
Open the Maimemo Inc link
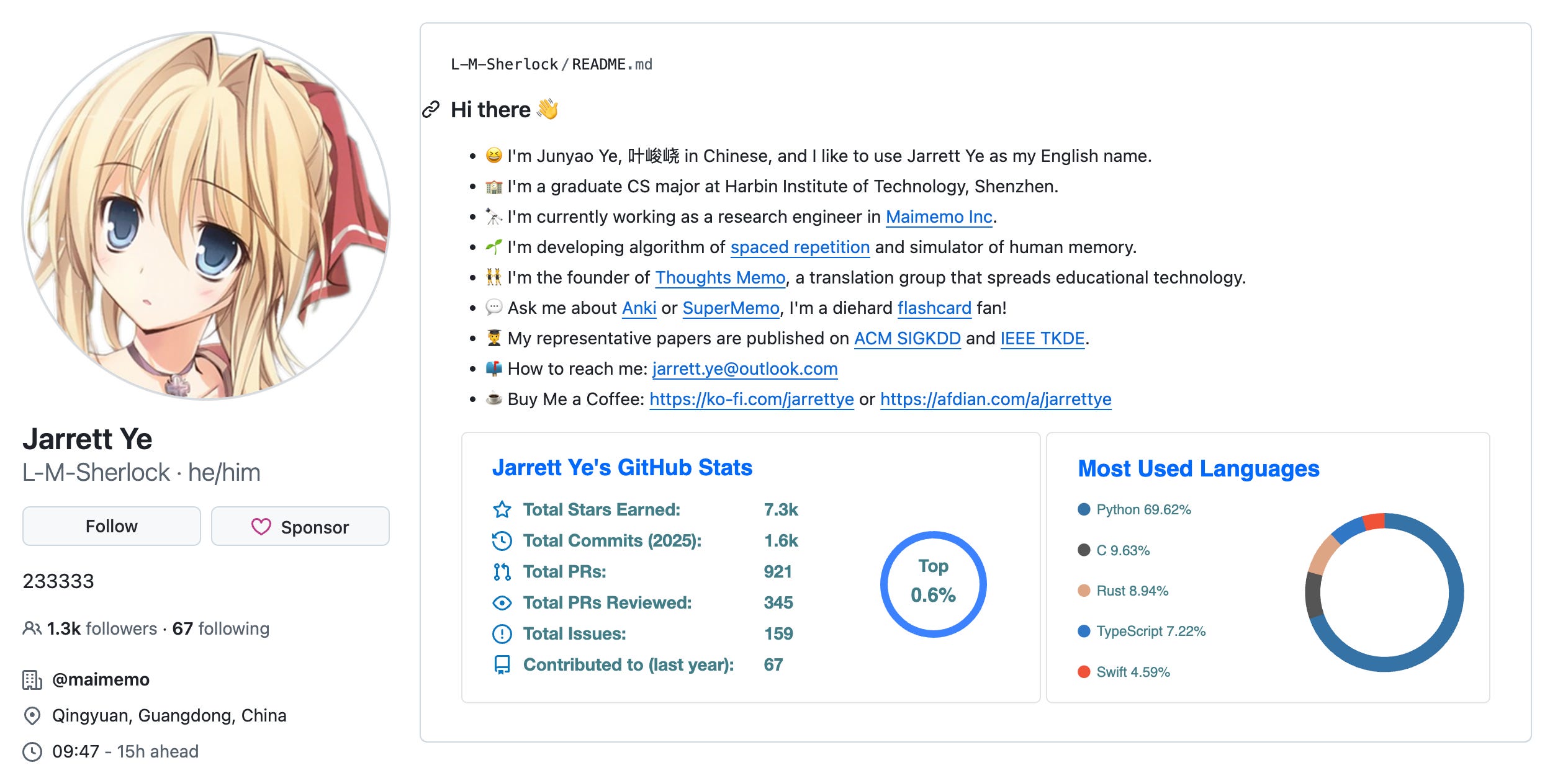[939, 217]
